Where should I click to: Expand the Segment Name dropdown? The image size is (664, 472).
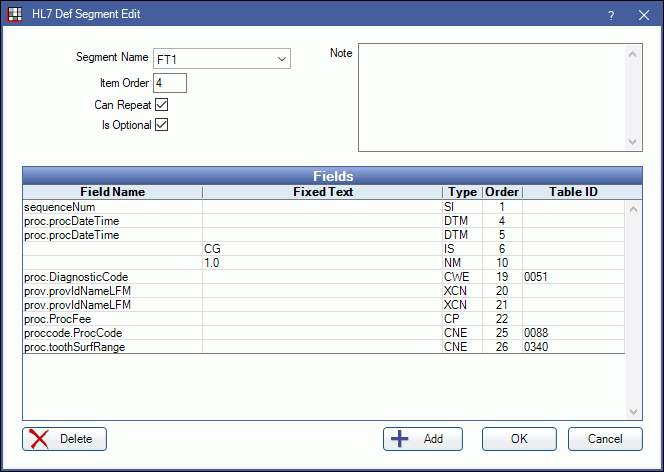pyautogui.click(x=282, y=59)
